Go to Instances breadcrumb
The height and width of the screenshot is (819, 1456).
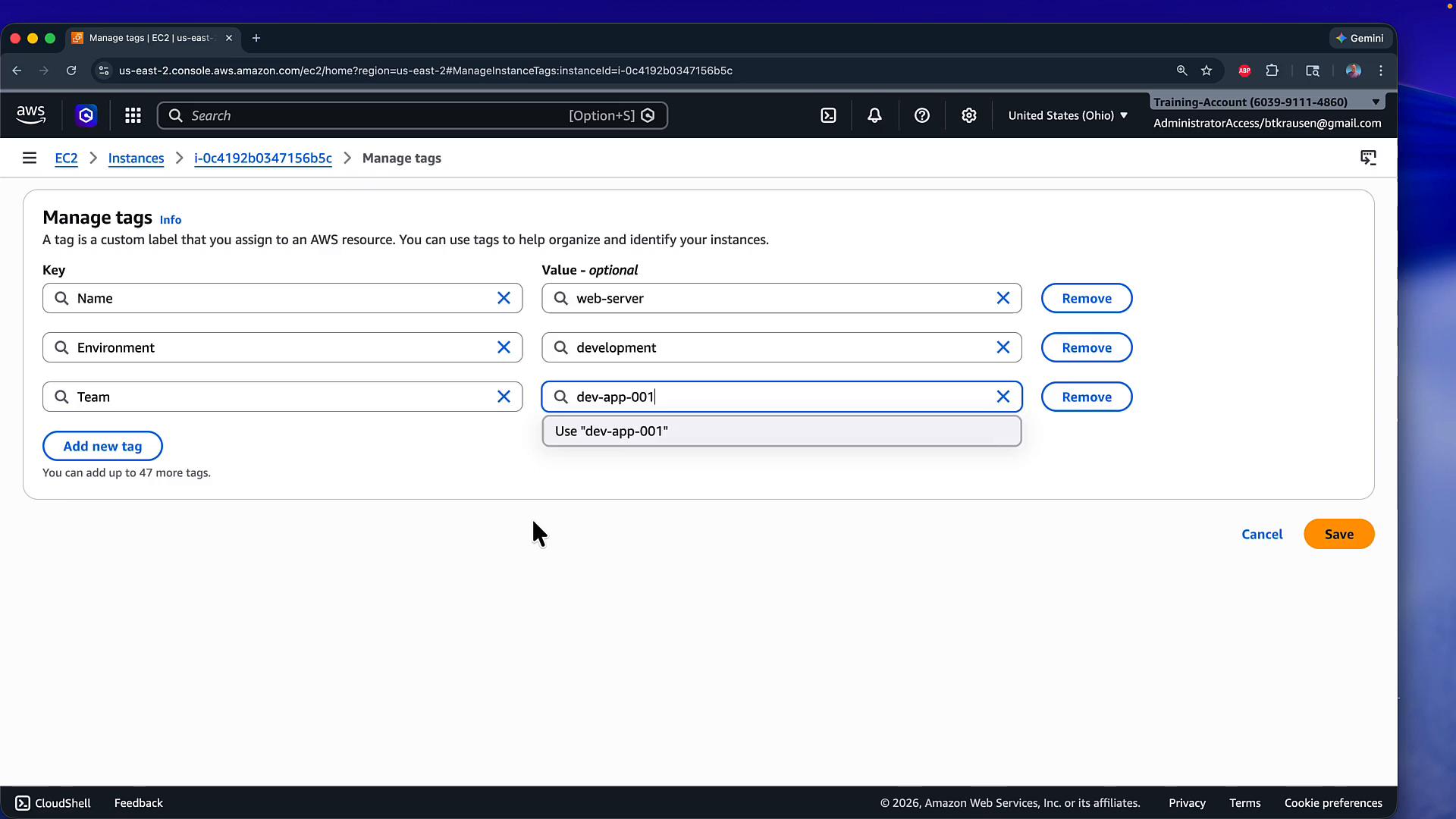(136, 158)
